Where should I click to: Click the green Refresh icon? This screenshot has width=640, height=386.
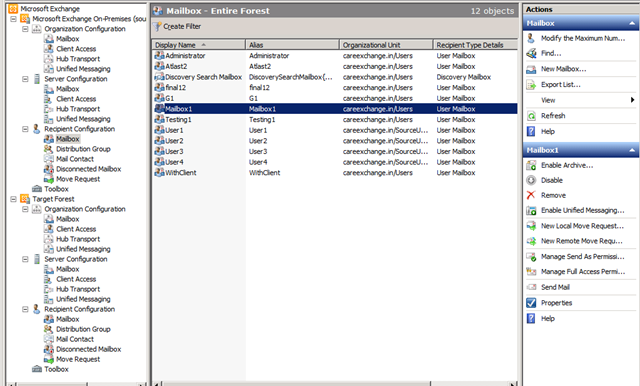coord(531,116)
